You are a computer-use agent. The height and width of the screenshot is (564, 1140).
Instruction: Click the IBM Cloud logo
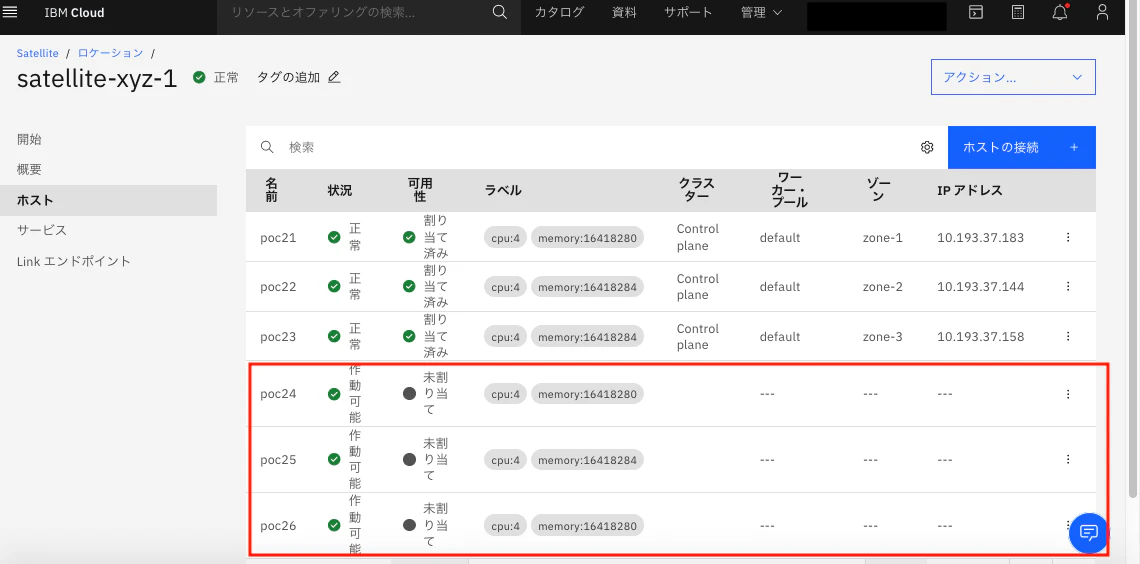(74, 12)
